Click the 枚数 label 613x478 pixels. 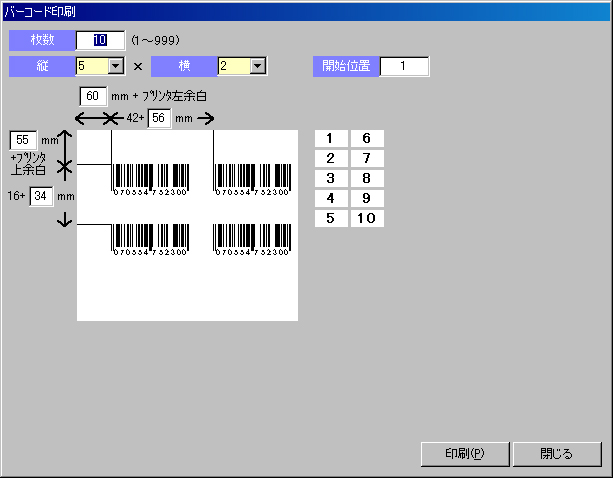click(x=42, y=40)
